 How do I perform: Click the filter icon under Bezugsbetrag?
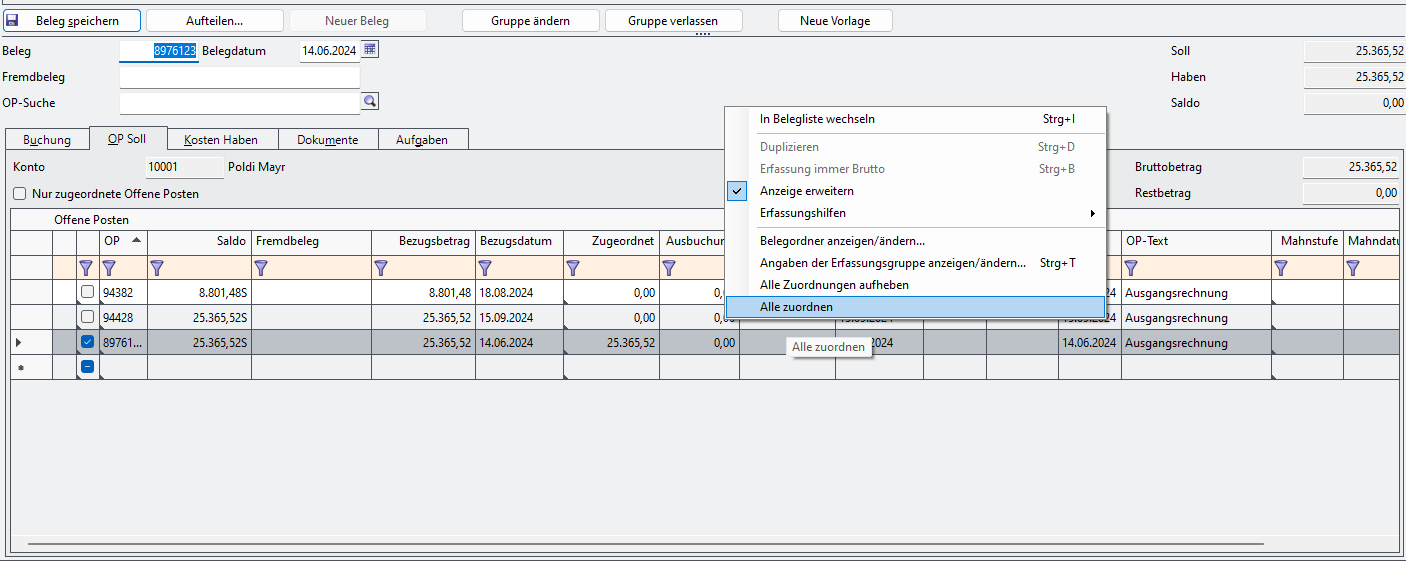381,268
